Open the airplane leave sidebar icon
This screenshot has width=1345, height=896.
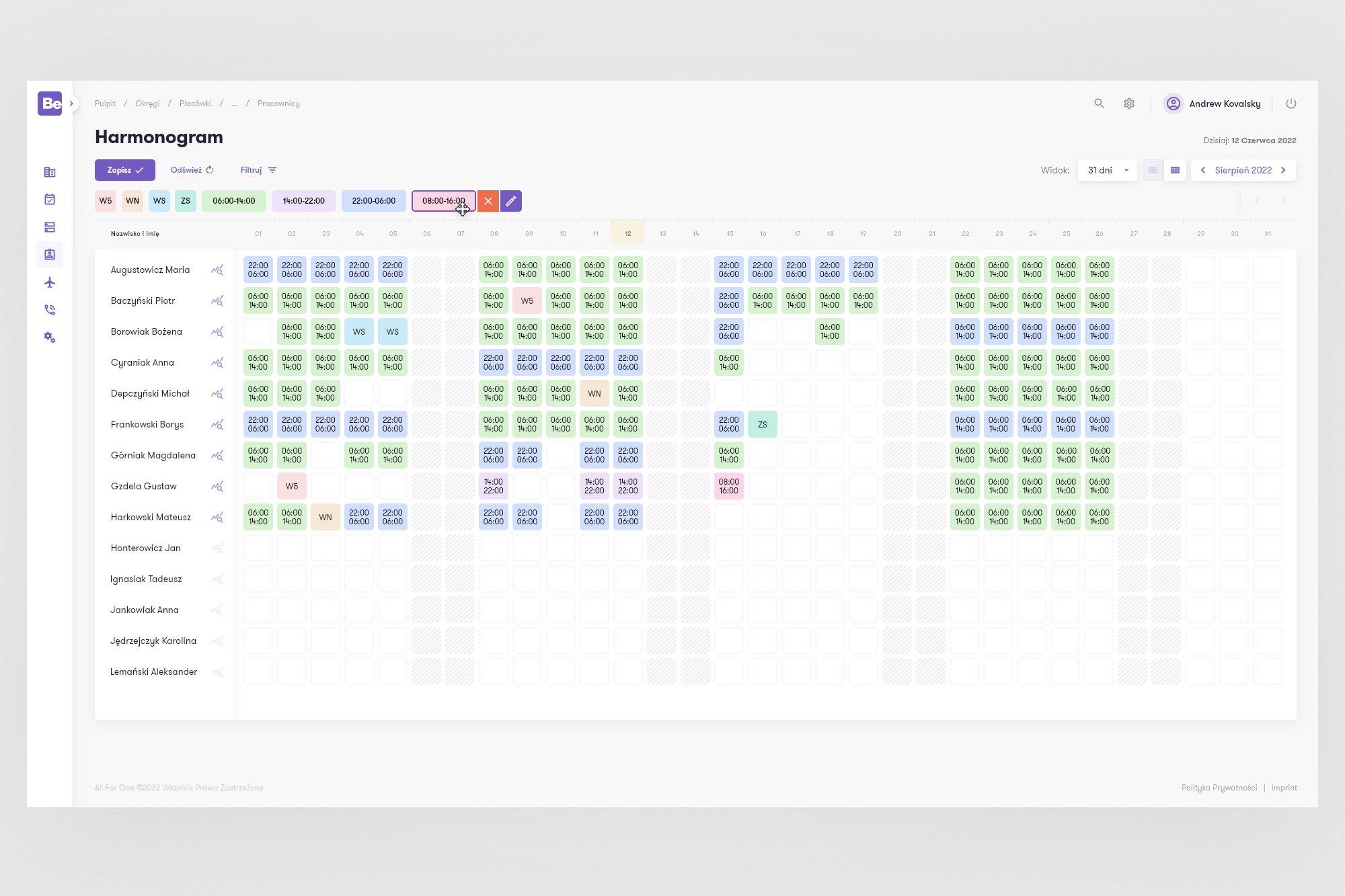coord(50,282)
